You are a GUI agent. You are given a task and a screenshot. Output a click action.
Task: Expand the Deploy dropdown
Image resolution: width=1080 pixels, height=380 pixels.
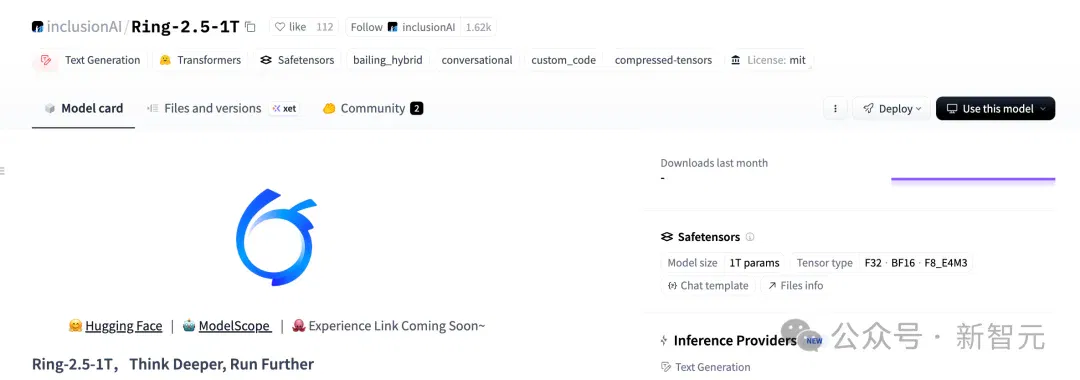tap(891, 109)
